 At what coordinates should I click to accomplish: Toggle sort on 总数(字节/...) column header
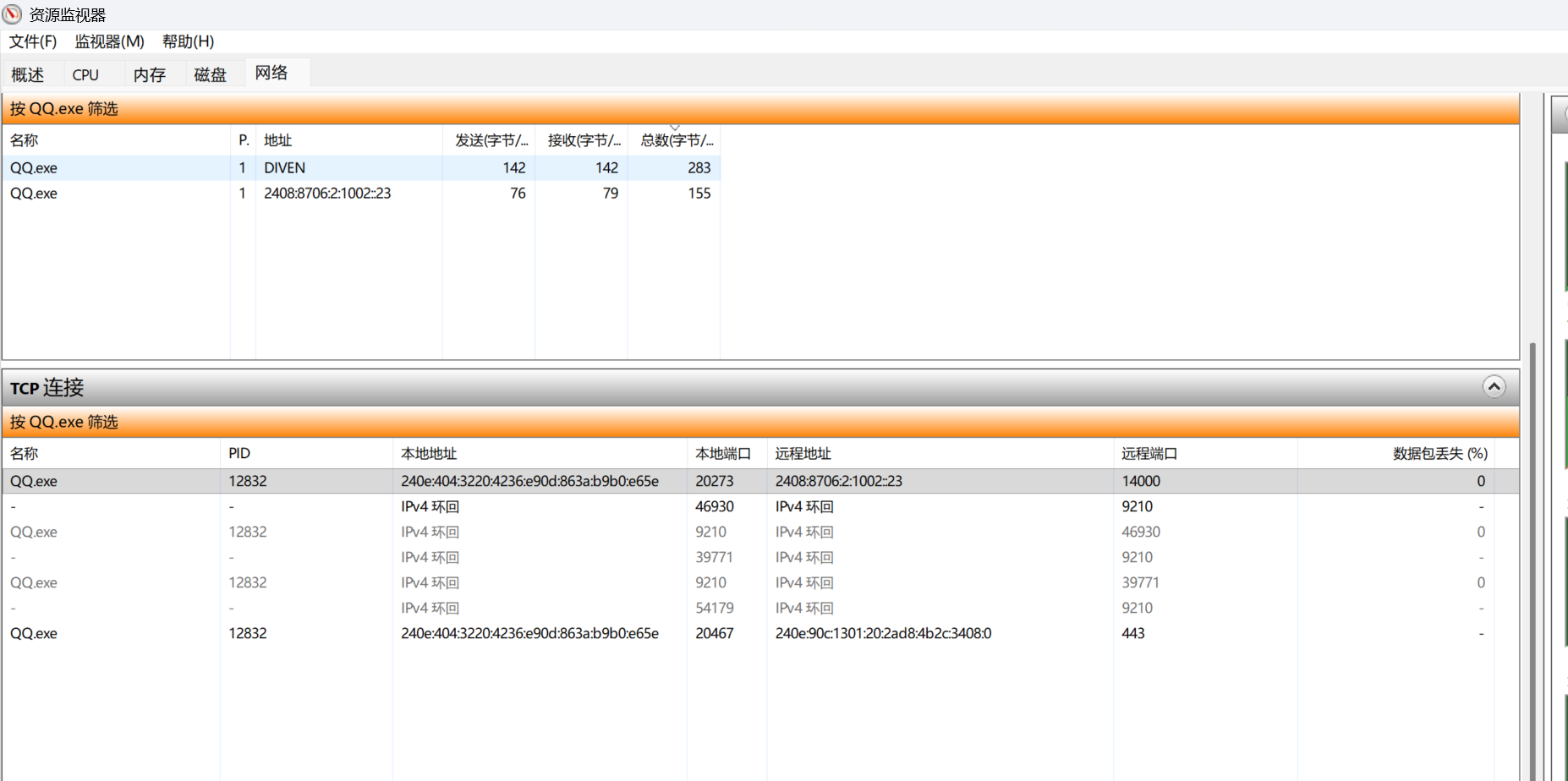[676, 140]
